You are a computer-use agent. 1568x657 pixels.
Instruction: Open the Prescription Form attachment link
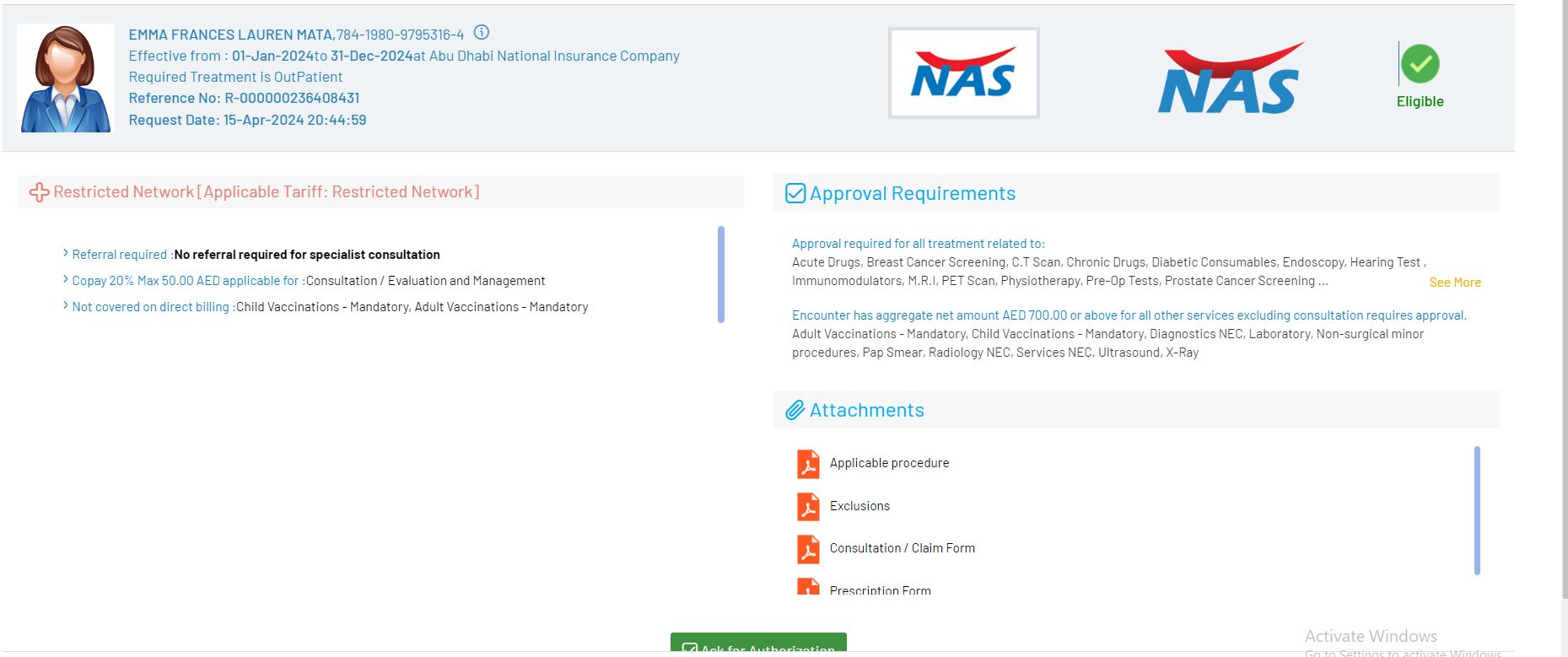click(881, 590)
